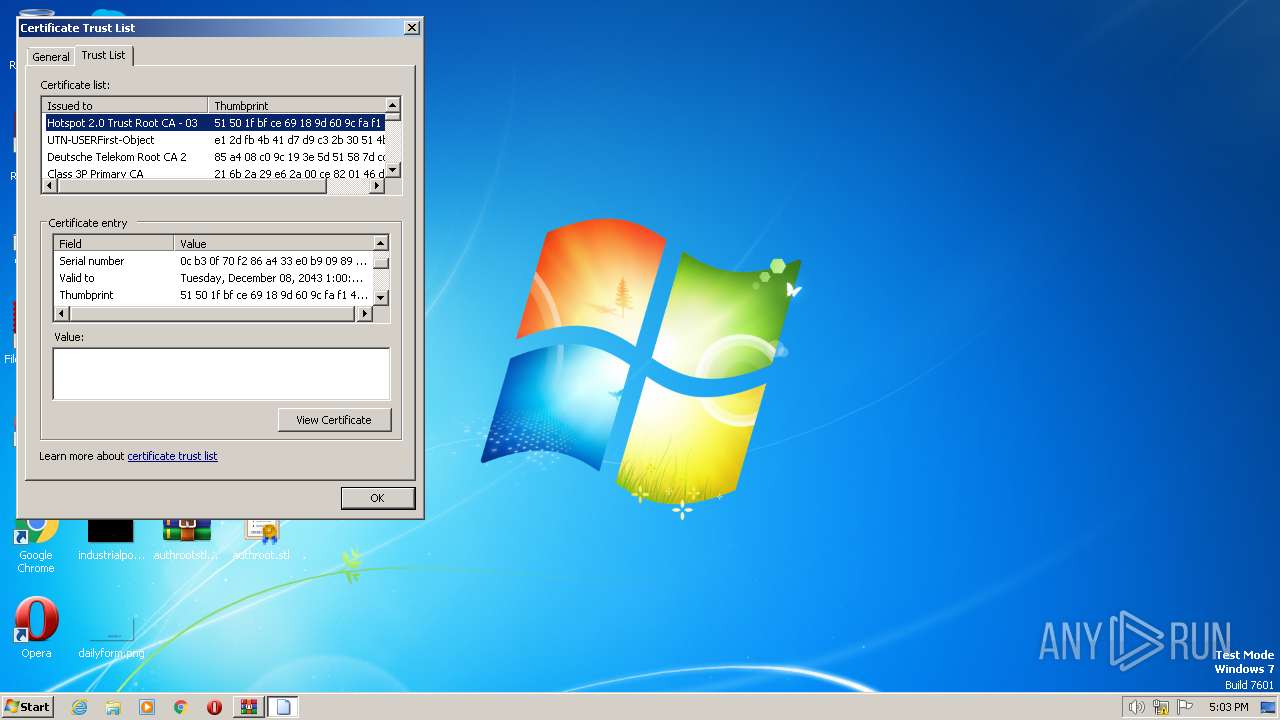The image size is (1280, 720).
Task: Open the Opera desktop shortcut
Action: coord(36,627)
